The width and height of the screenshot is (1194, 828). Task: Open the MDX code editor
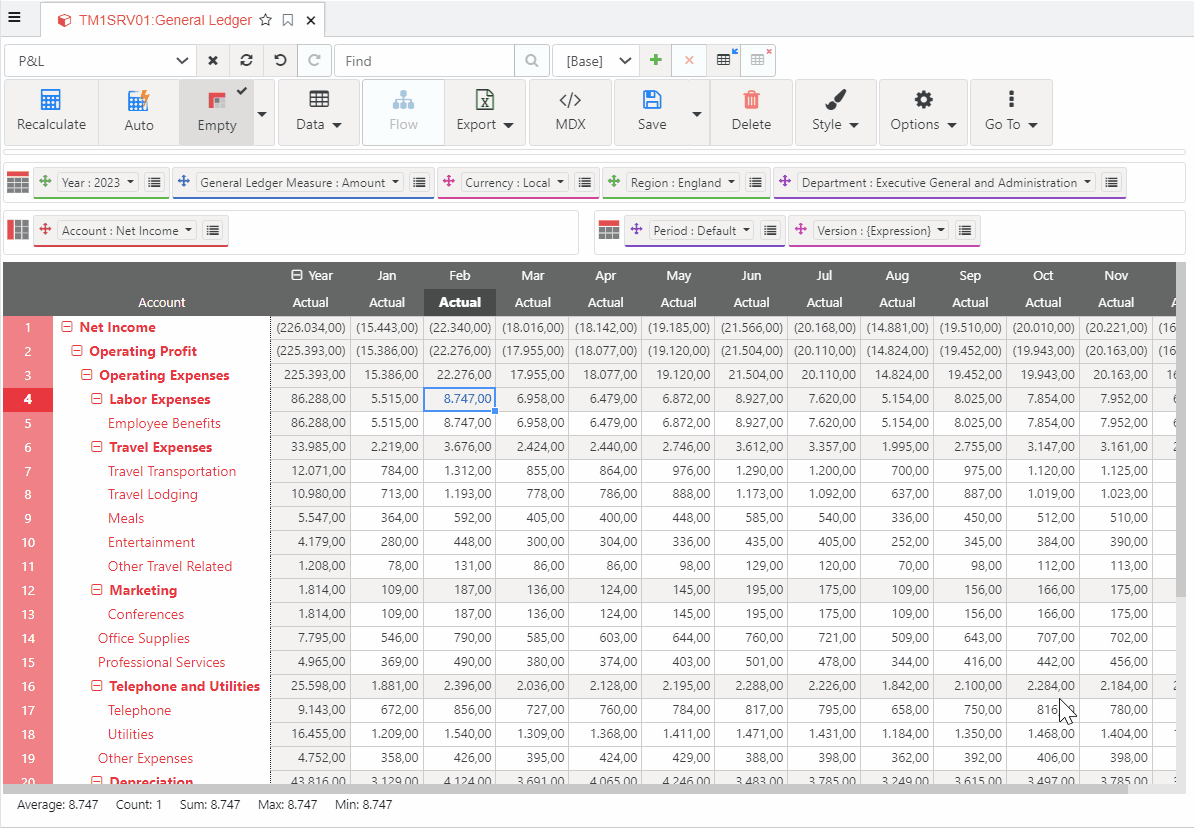click(x=570, y=112)
